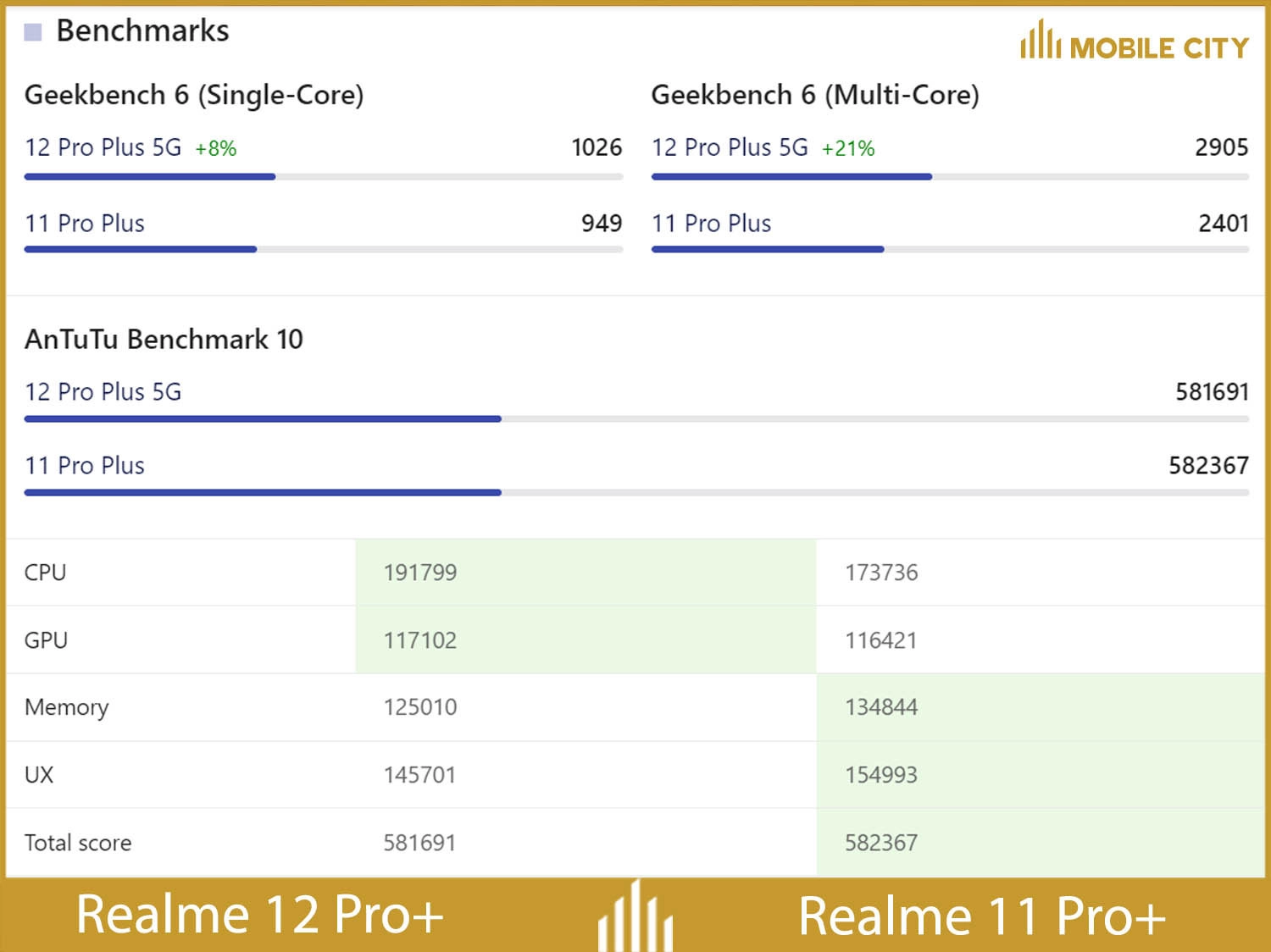Click the multi-core score 2905
Image resolution: width=1271 pixels, height=952 pixels.
tap(1222, 147)
